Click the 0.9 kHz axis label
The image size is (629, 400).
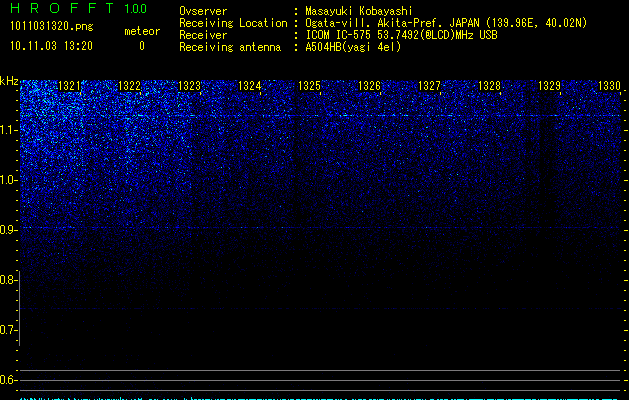(x=8, y=230)
